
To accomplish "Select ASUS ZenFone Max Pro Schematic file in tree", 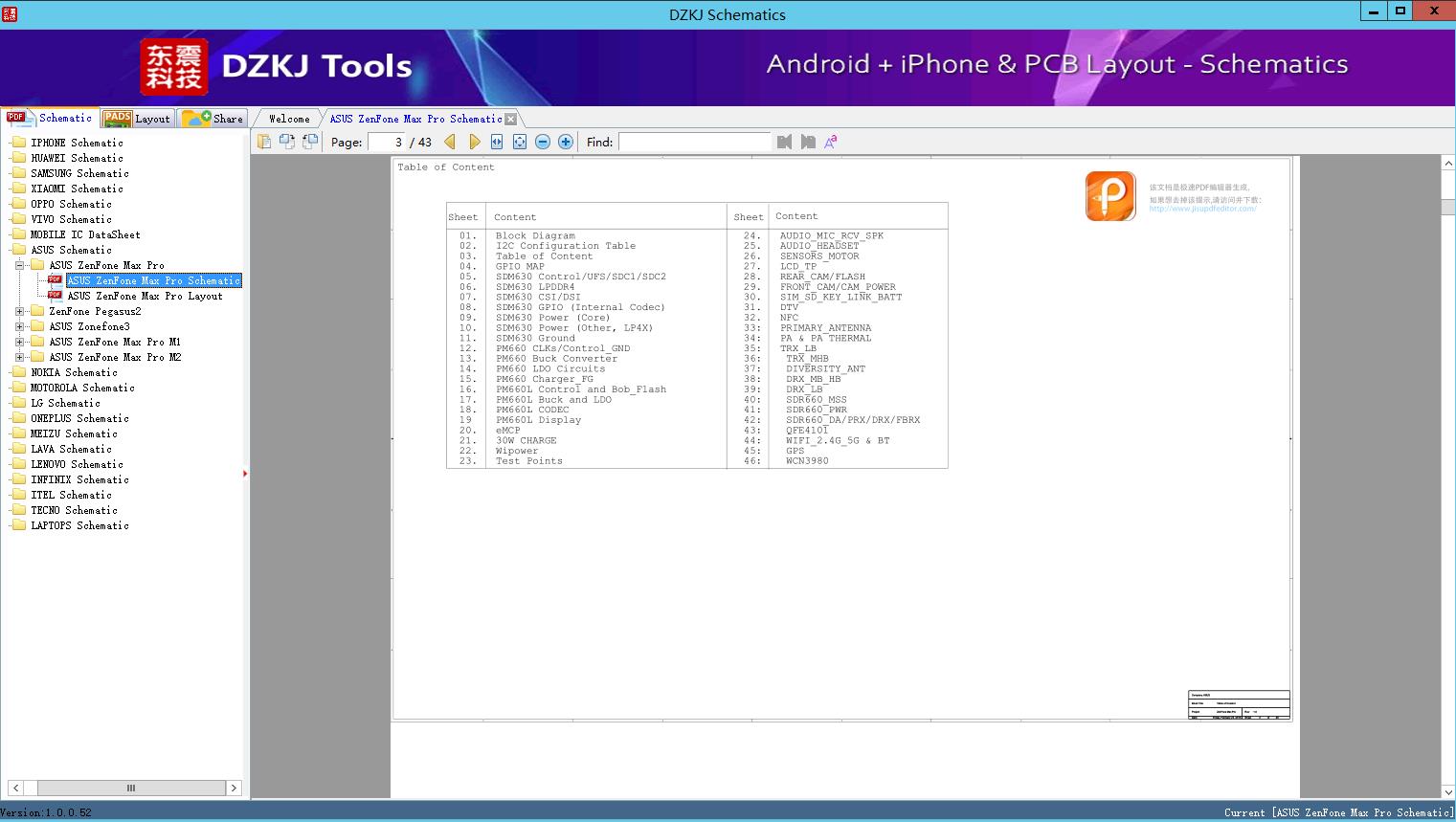I will click(153, 280).
